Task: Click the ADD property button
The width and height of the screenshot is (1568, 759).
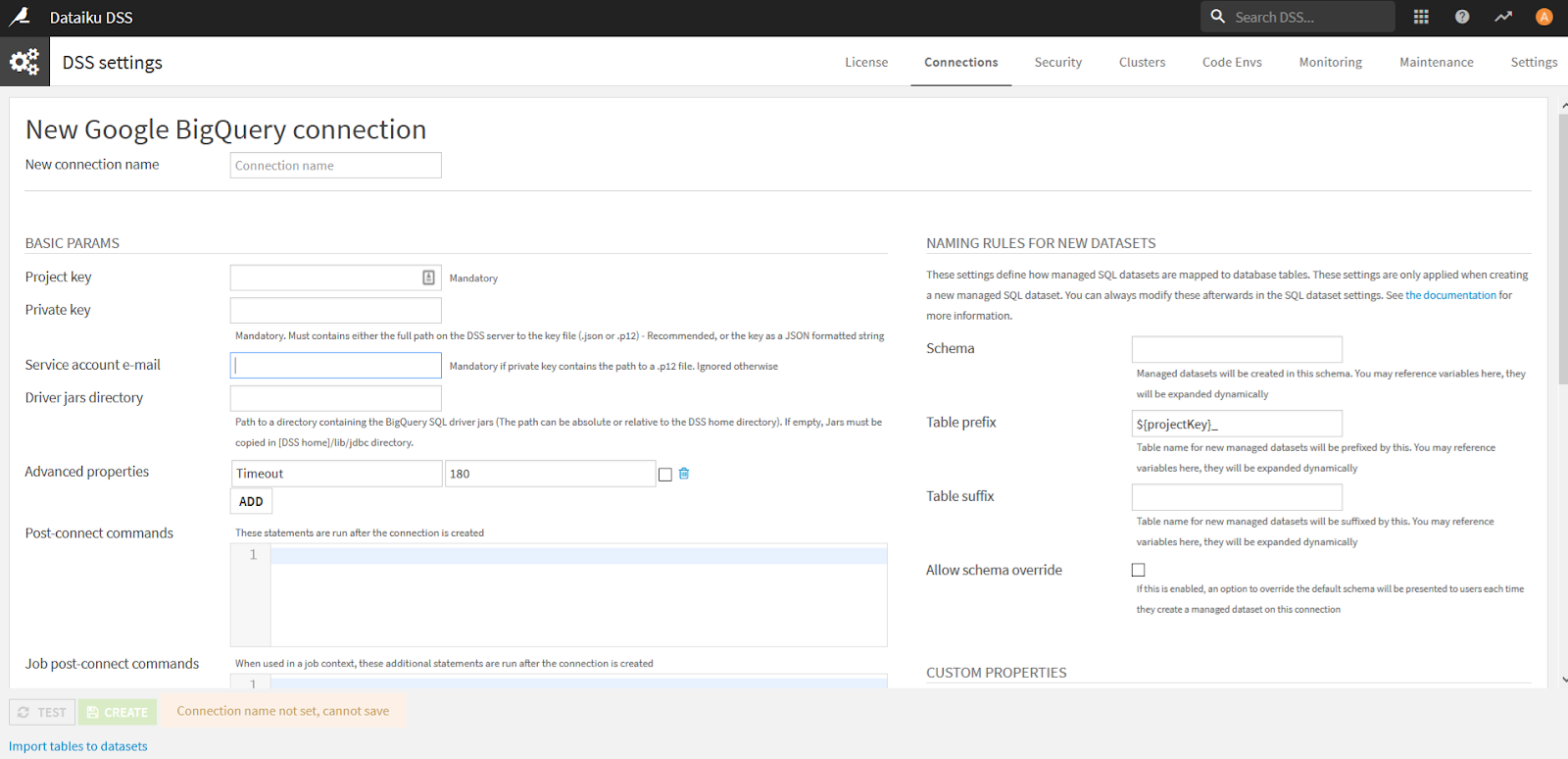Action: click(x=251, y=501)
